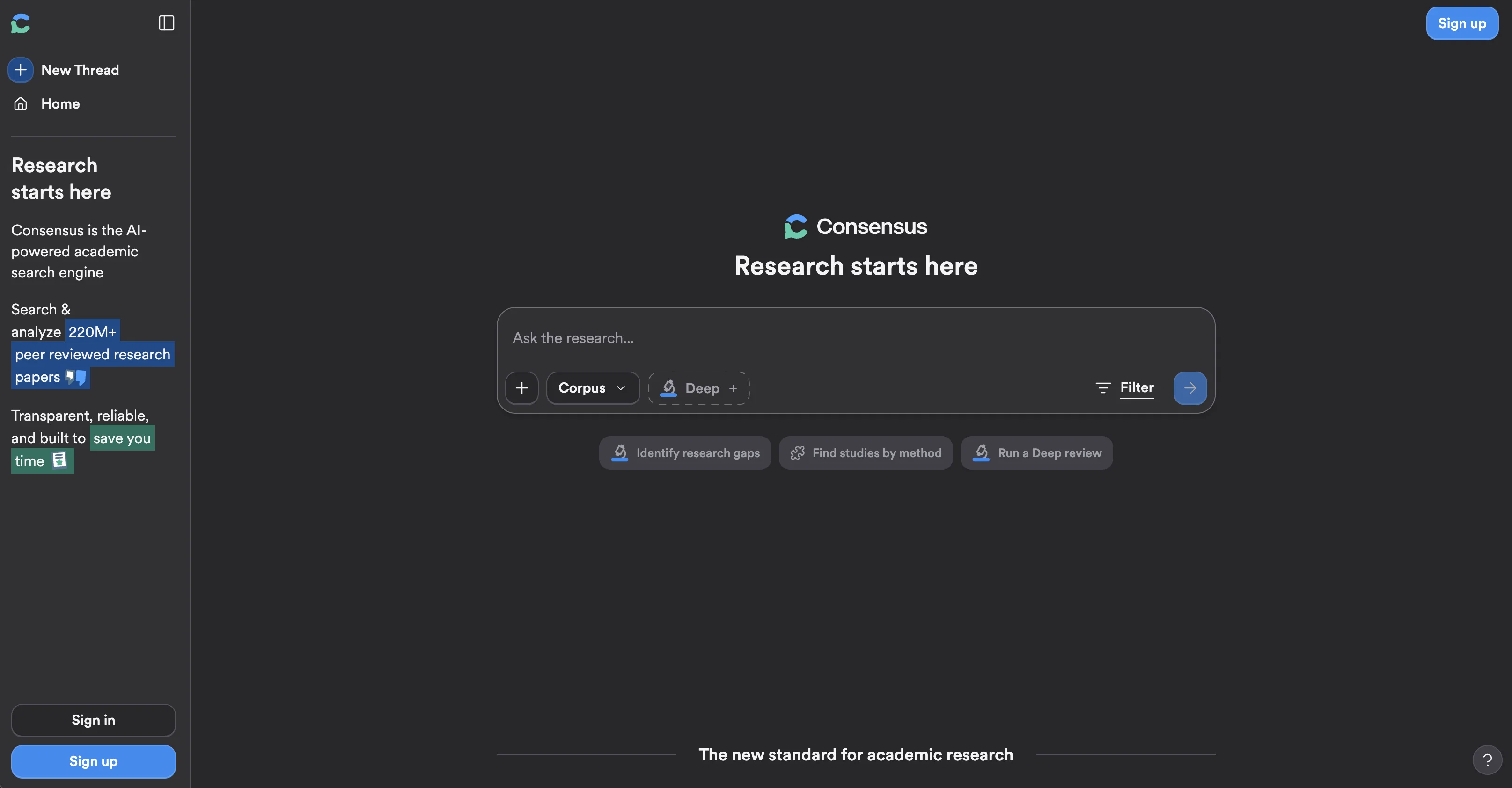Click the Ask the research input field
Image resolution: width=1512 pixels, height=788 pixels.
[856, 338]
